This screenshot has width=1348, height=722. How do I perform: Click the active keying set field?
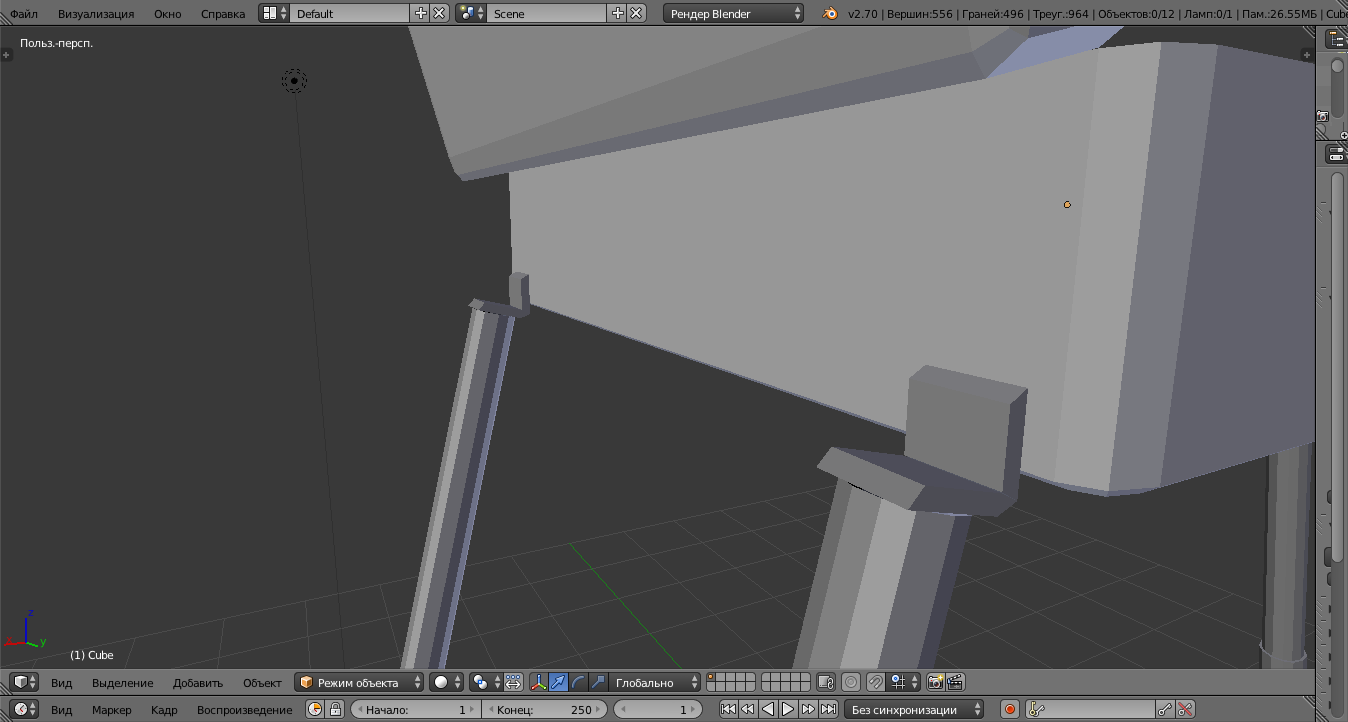pyautogui.click(x=1090, y=709)
